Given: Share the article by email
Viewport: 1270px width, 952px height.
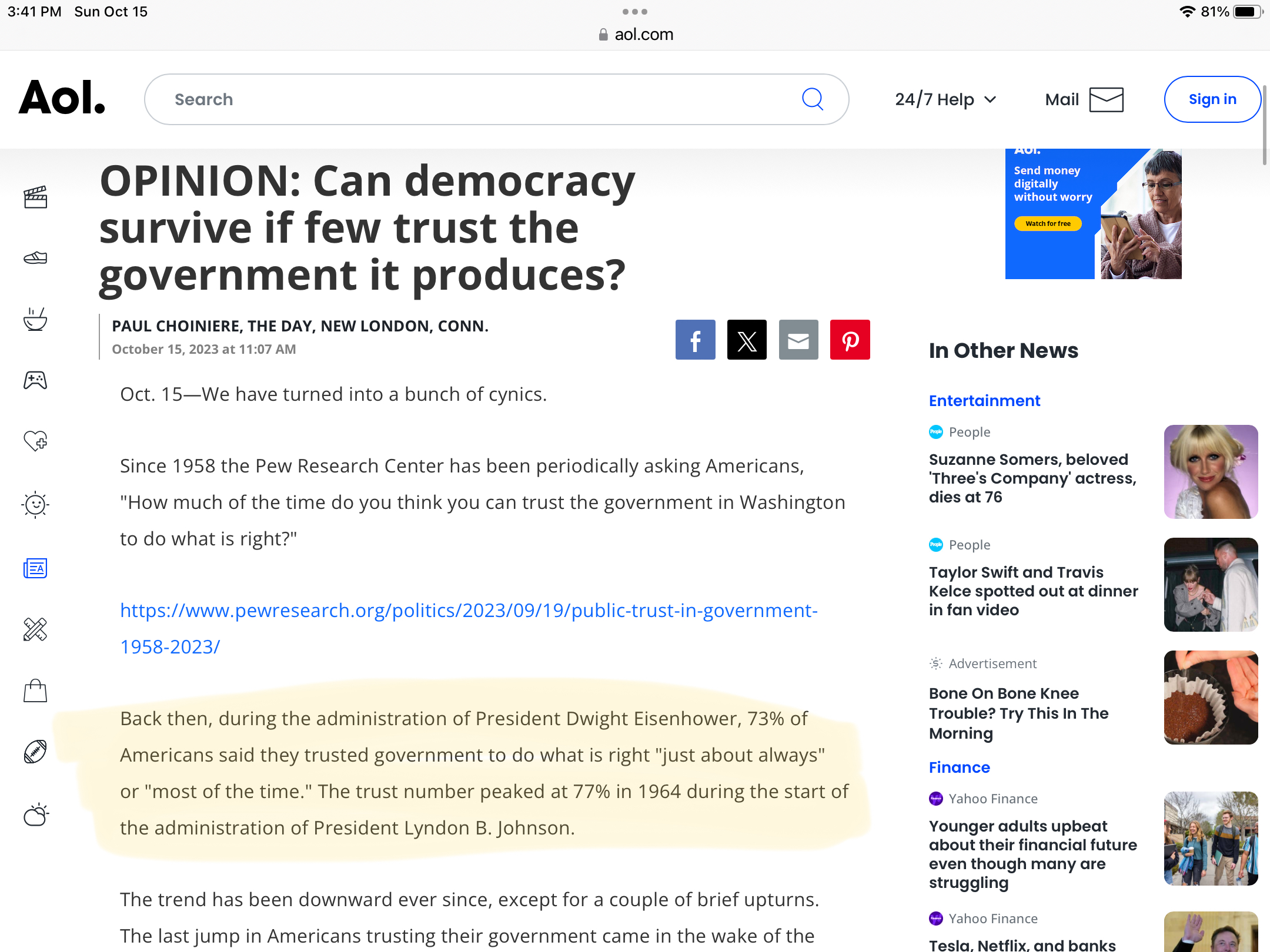Looking at the screenshot, I should coord(798,340).
